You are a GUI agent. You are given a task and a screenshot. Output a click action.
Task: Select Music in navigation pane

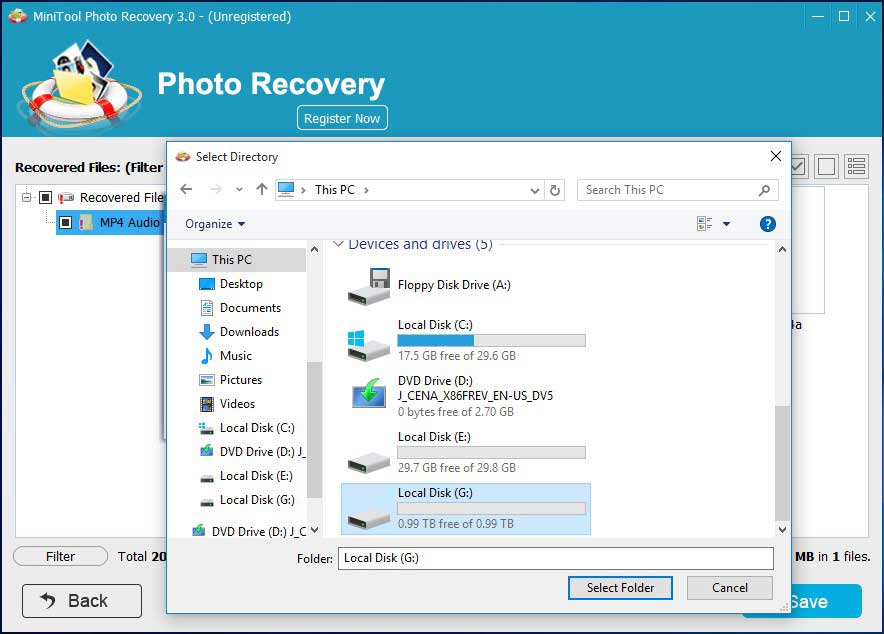[236, 356]
